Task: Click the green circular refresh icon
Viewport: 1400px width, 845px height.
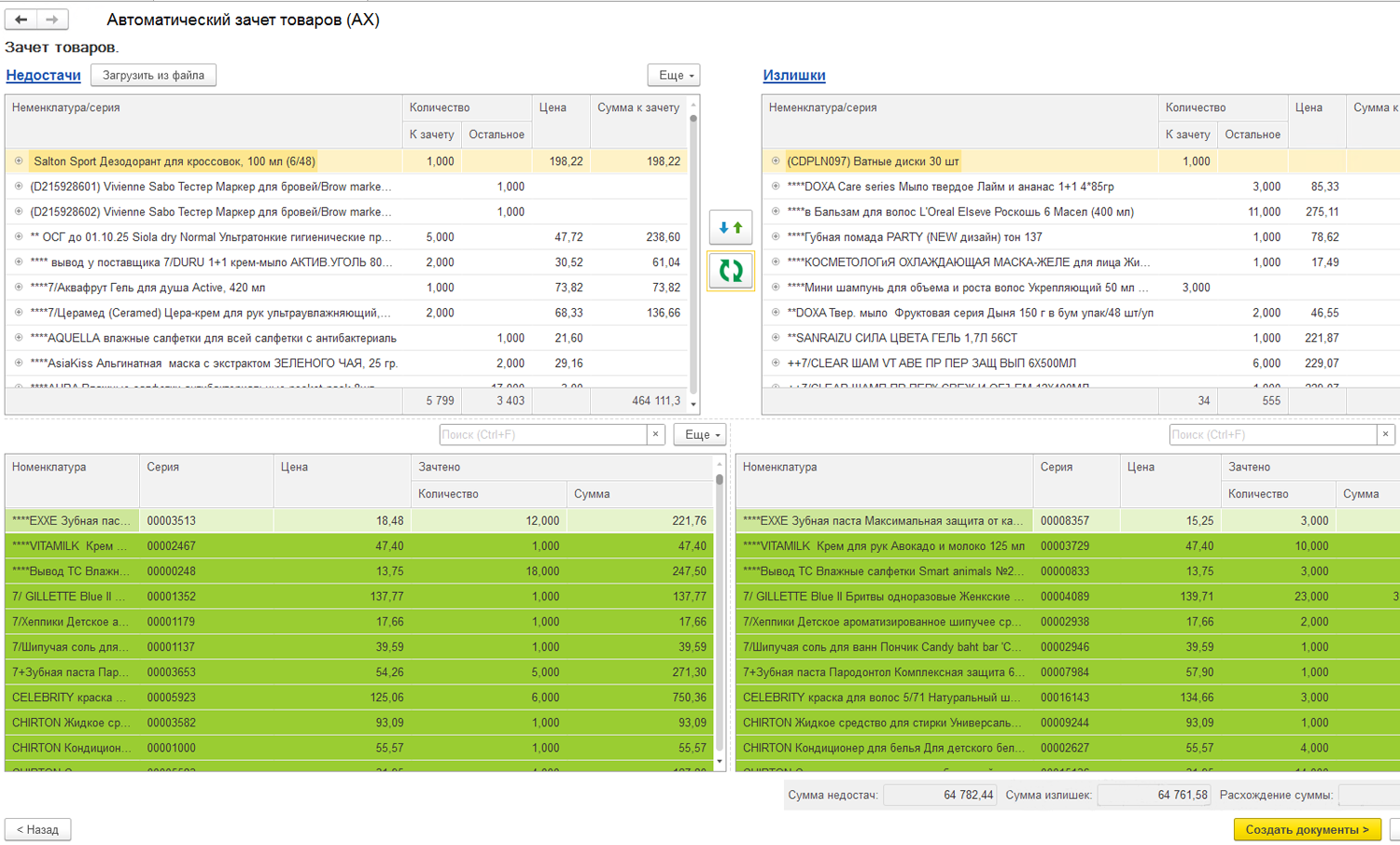Action: pos(730,271)
